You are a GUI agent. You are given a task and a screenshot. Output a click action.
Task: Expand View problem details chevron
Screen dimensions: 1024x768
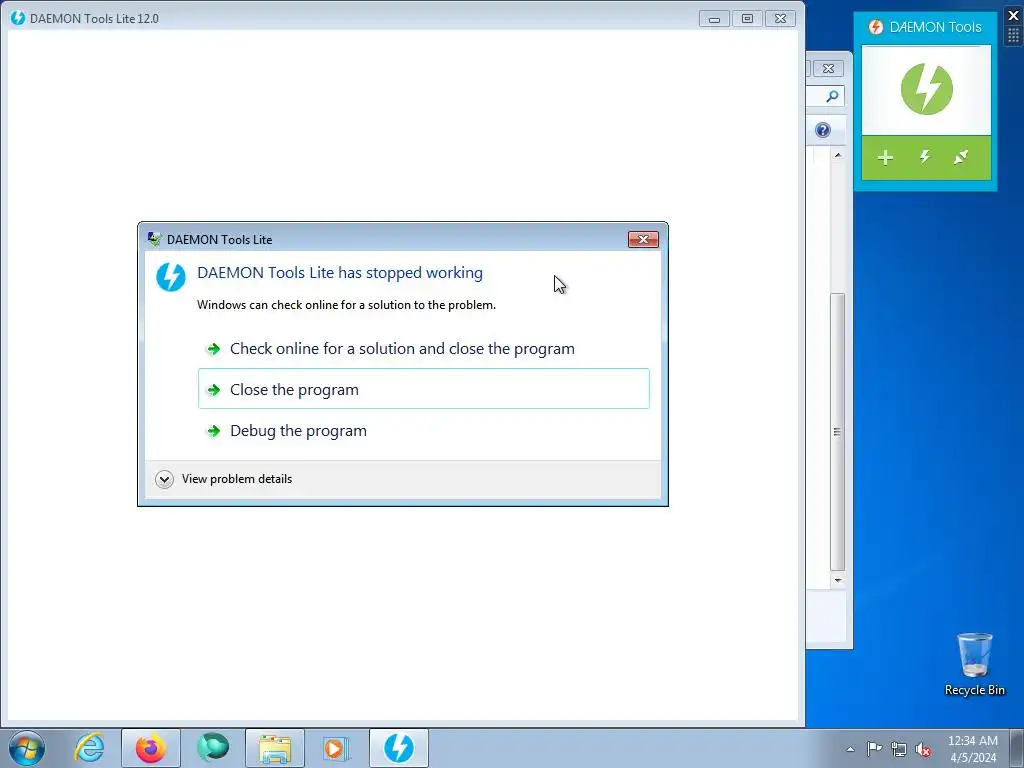click(165, 479)
